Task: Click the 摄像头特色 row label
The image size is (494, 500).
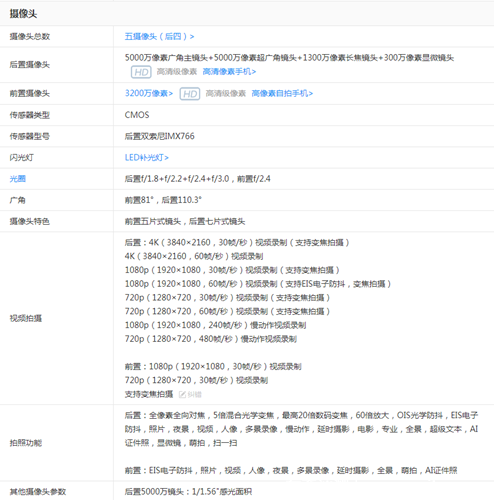Action: 30,221
